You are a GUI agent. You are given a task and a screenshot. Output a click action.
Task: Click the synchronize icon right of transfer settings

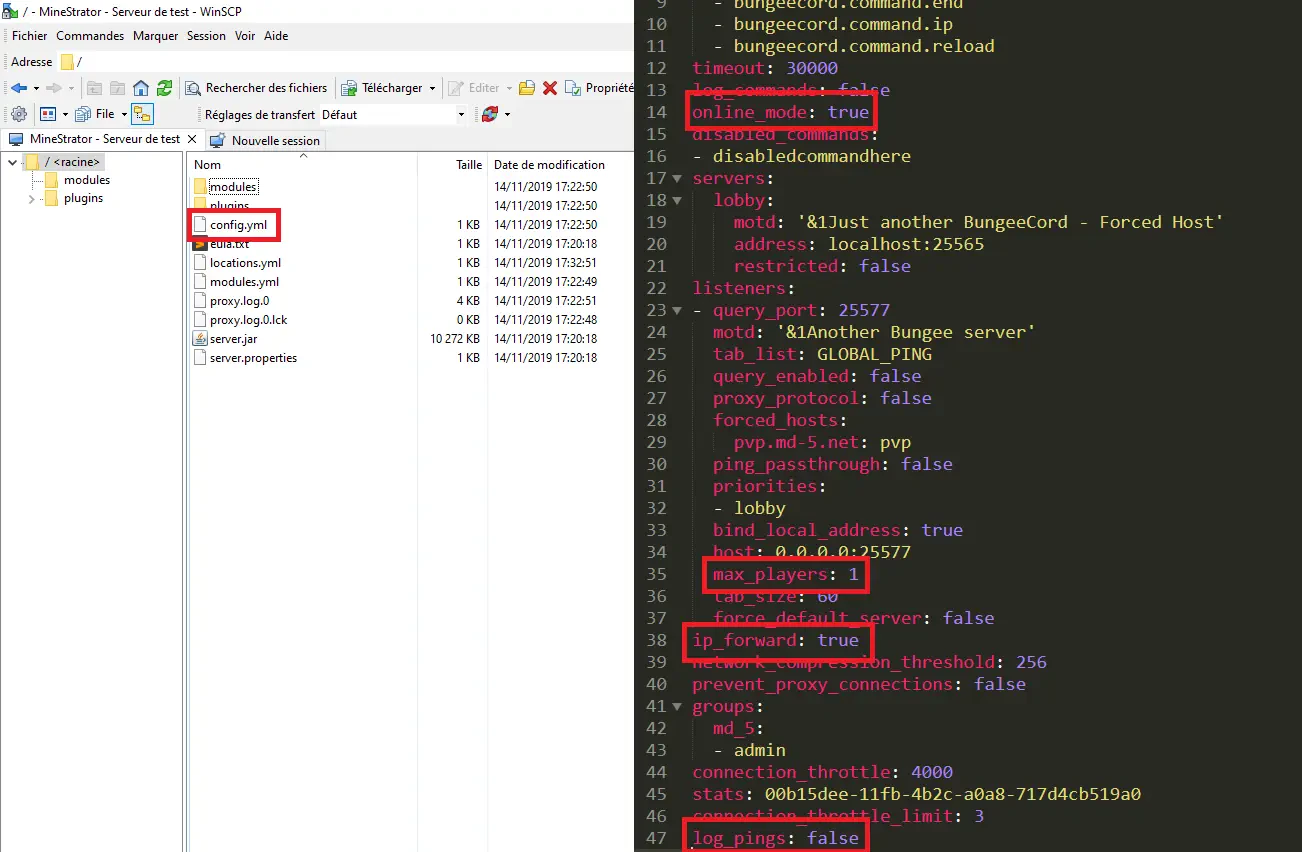point(490,114)
